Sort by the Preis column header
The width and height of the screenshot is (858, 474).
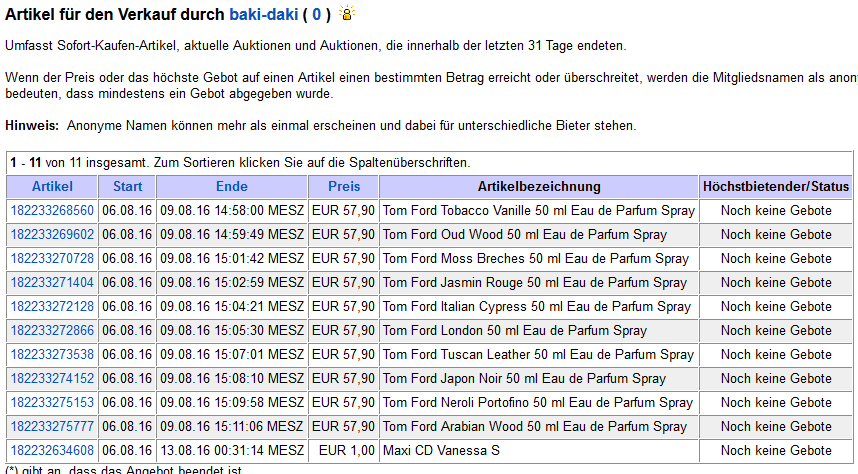point(344,187)
